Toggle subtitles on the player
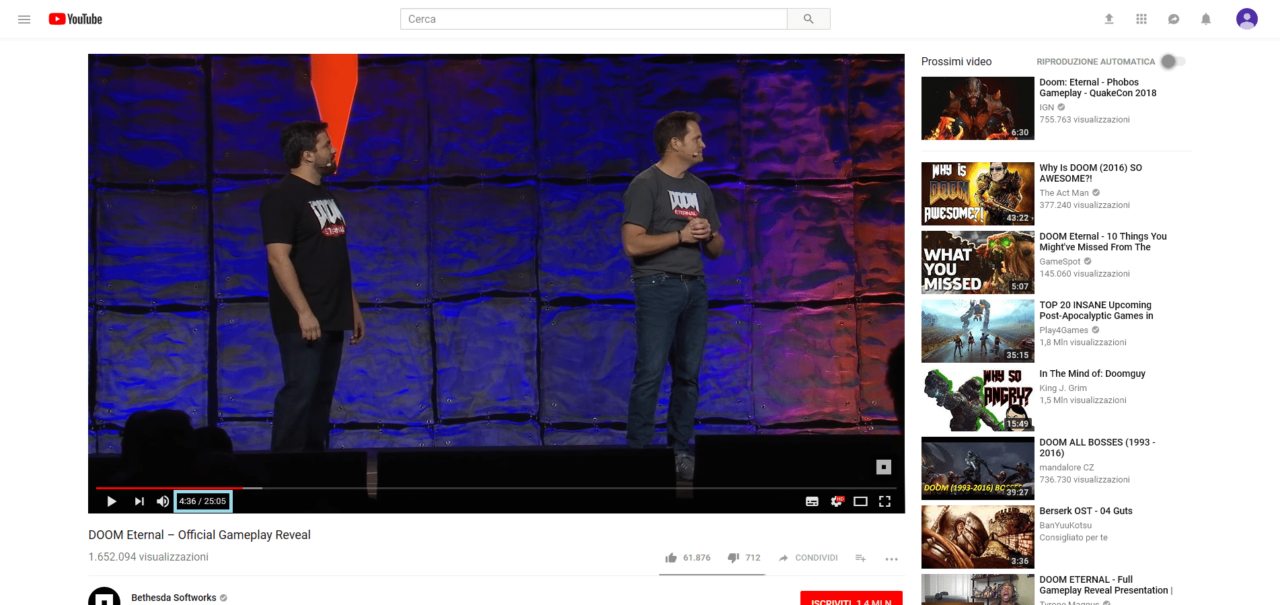This screenshot has height=605, width=1280. tap(812, 501)
